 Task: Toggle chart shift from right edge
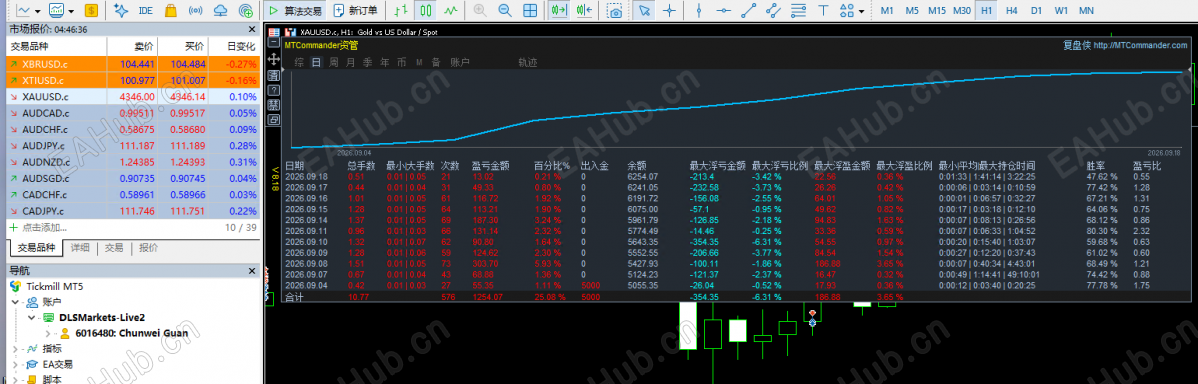tap(585, 11)
